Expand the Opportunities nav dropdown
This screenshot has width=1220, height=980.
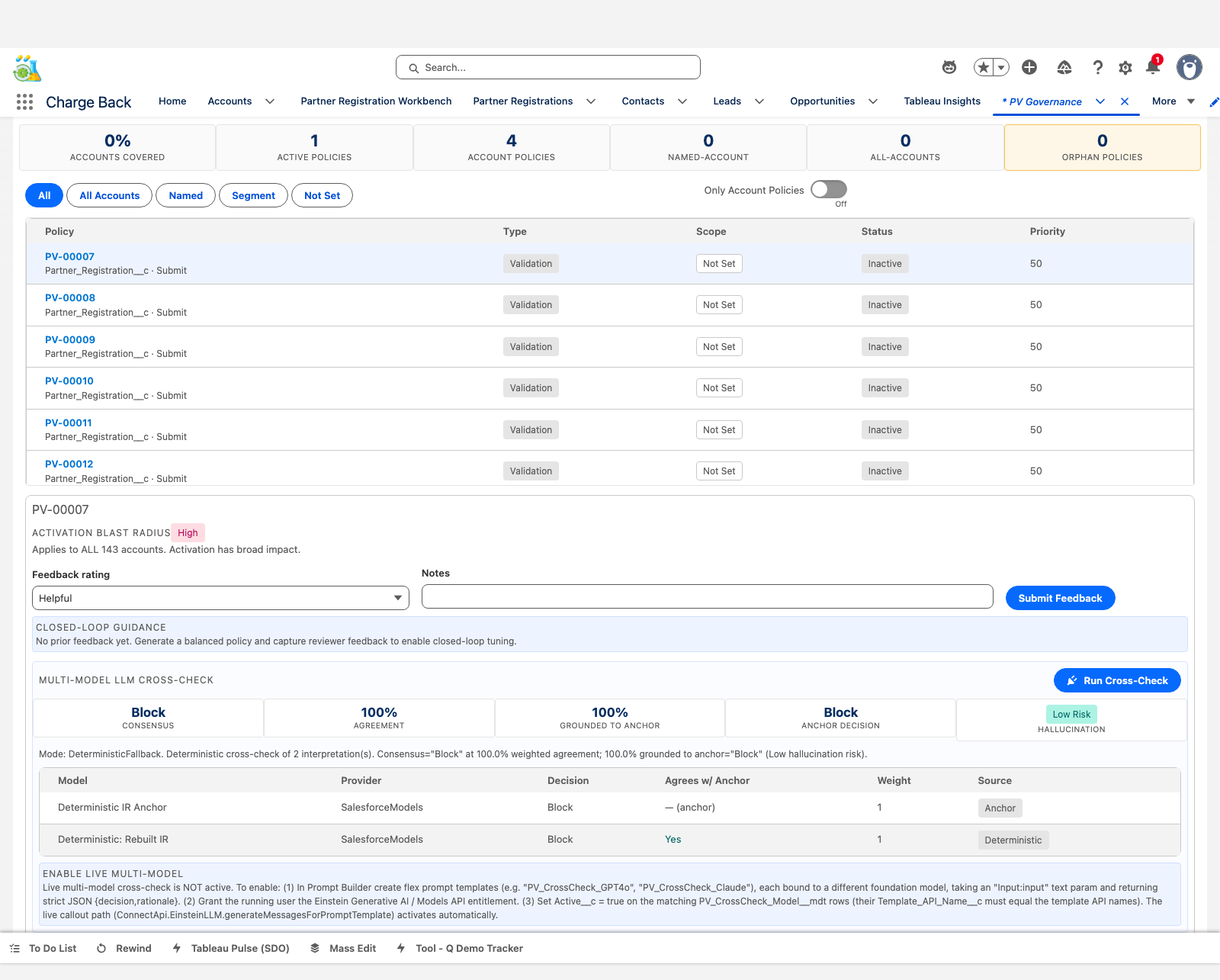click(873, 101)
